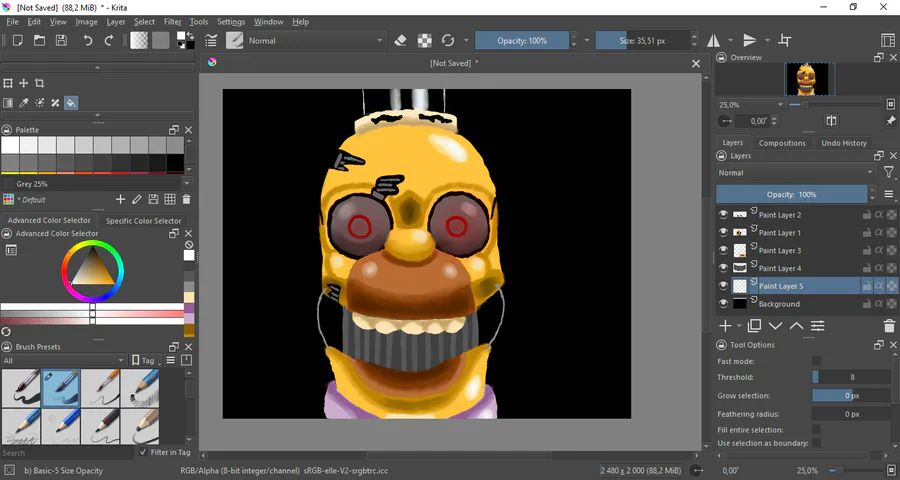Select the Color Sampler eyedropper tool
This screenshot has height=480, width=900.
[24, 103]
